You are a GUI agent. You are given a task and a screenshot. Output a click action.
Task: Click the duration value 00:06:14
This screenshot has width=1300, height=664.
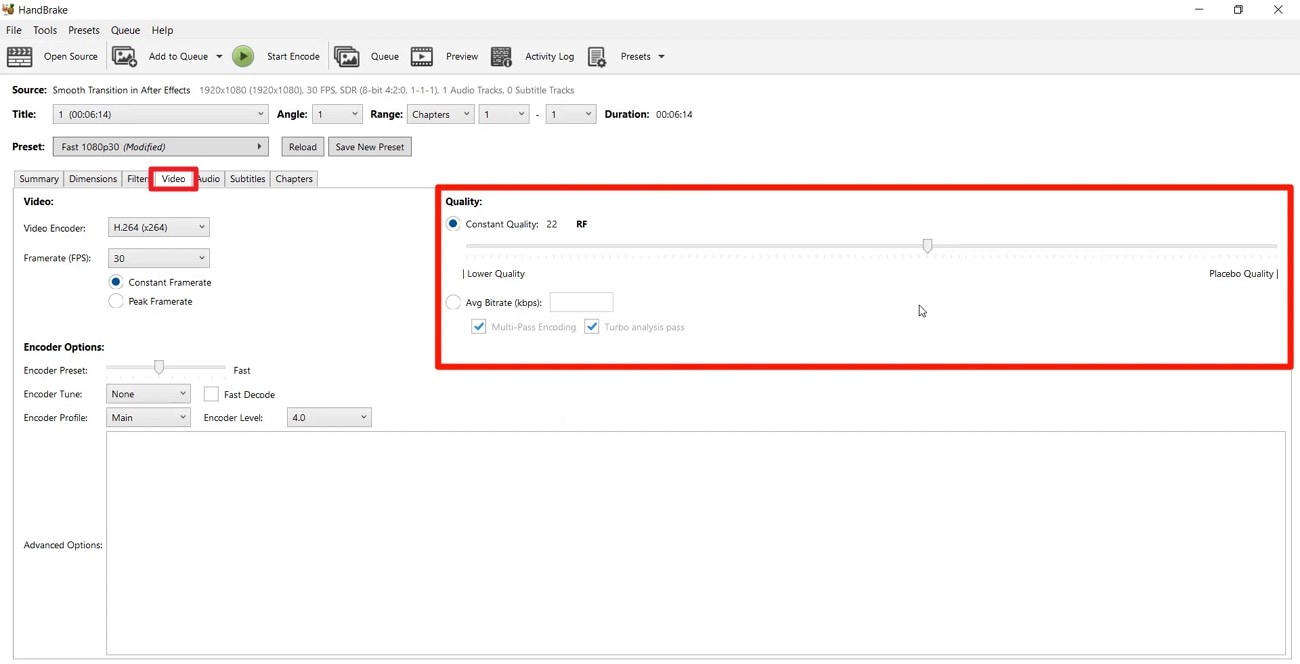click(x=675, y=114)
